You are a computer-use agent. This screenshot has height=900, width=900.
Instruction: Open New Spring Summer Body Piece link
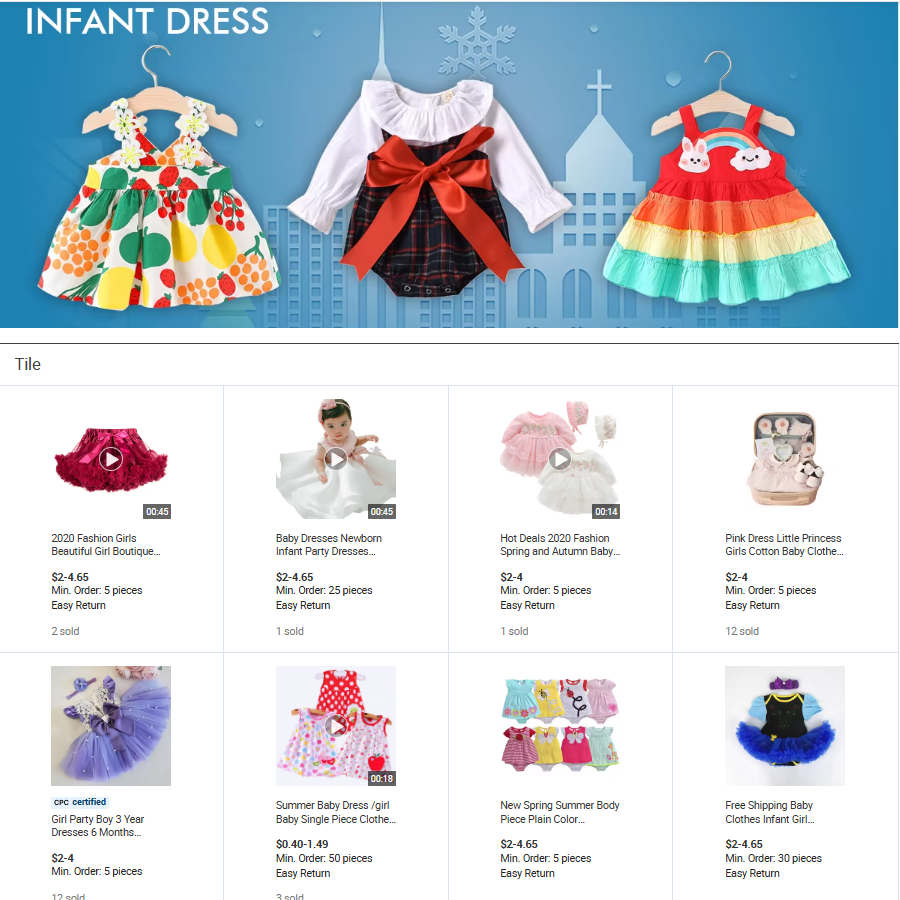coord(560,812)
